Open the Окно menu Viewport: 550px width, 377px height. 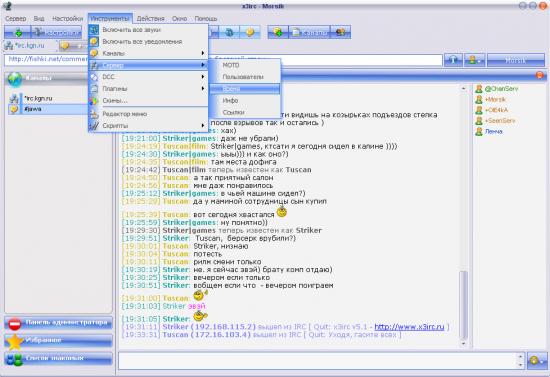179,19
